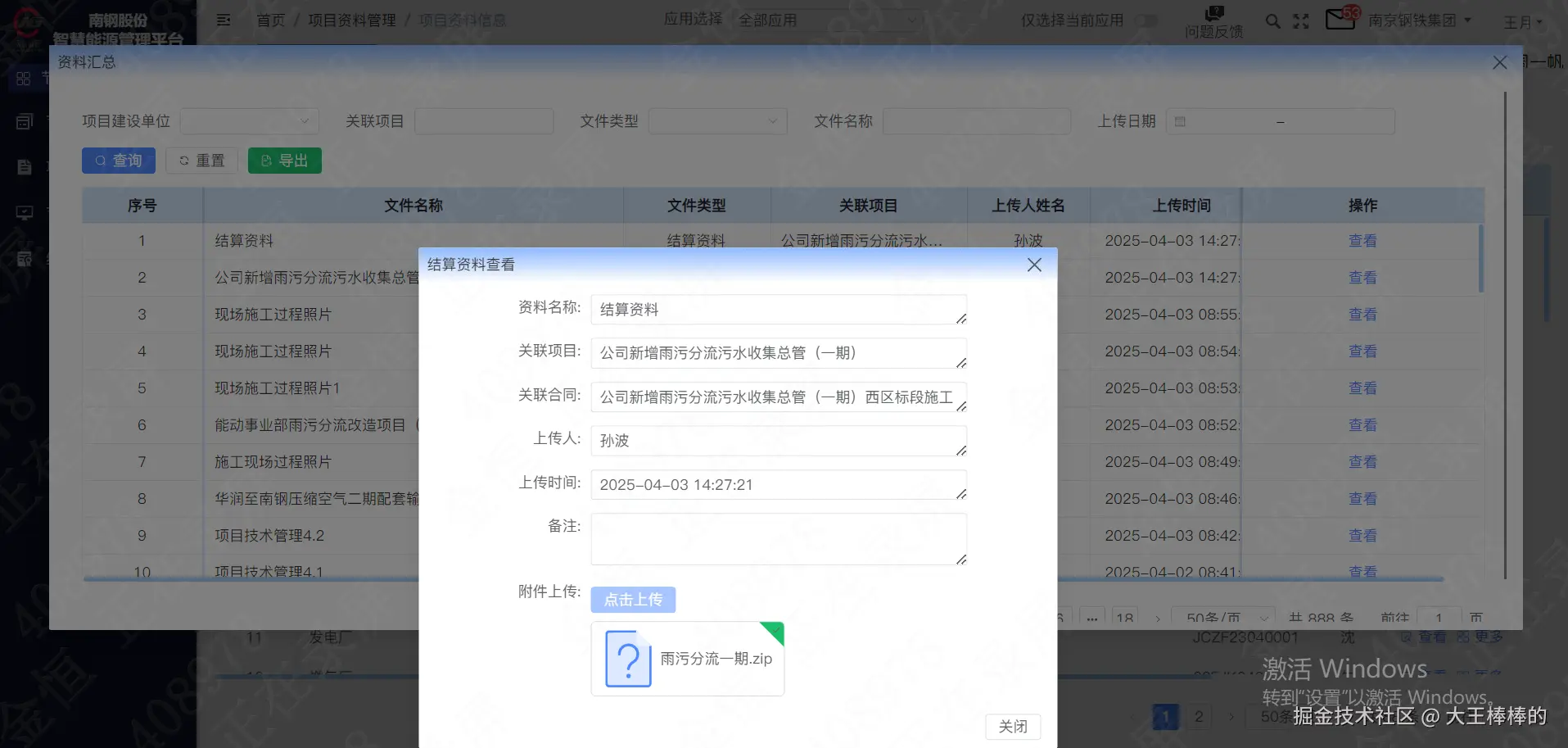Click 查看 link for row 9

1362,536
